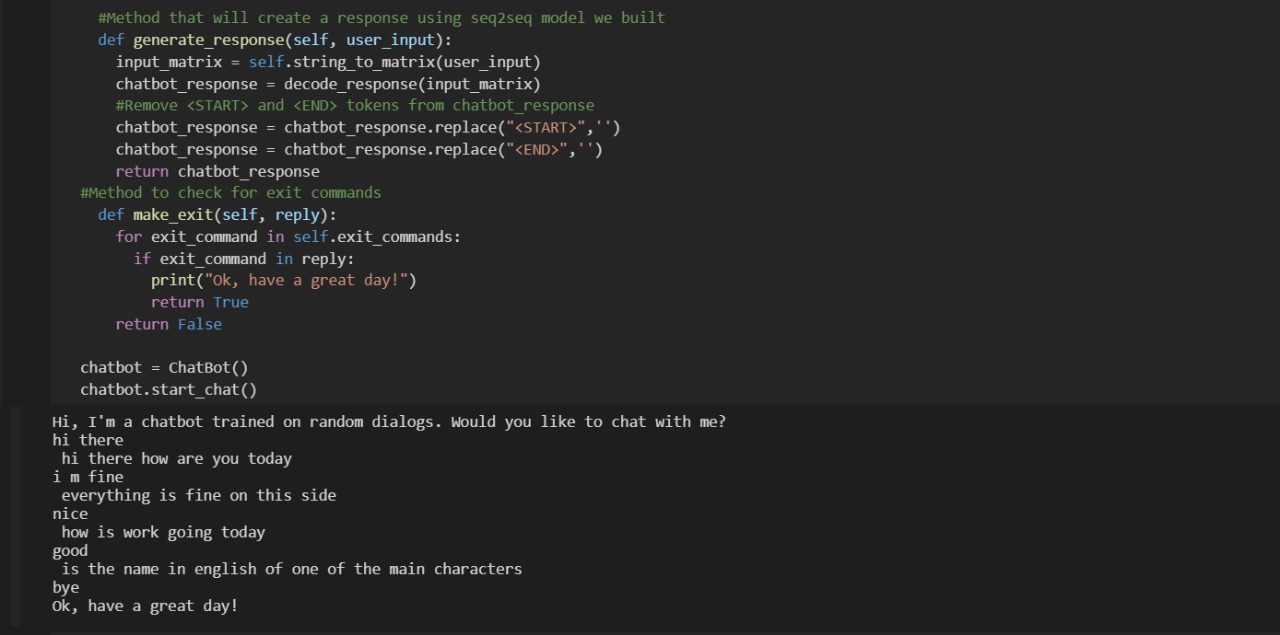
Task: Click the "<START>" string literal
Action: click(546, 128)
